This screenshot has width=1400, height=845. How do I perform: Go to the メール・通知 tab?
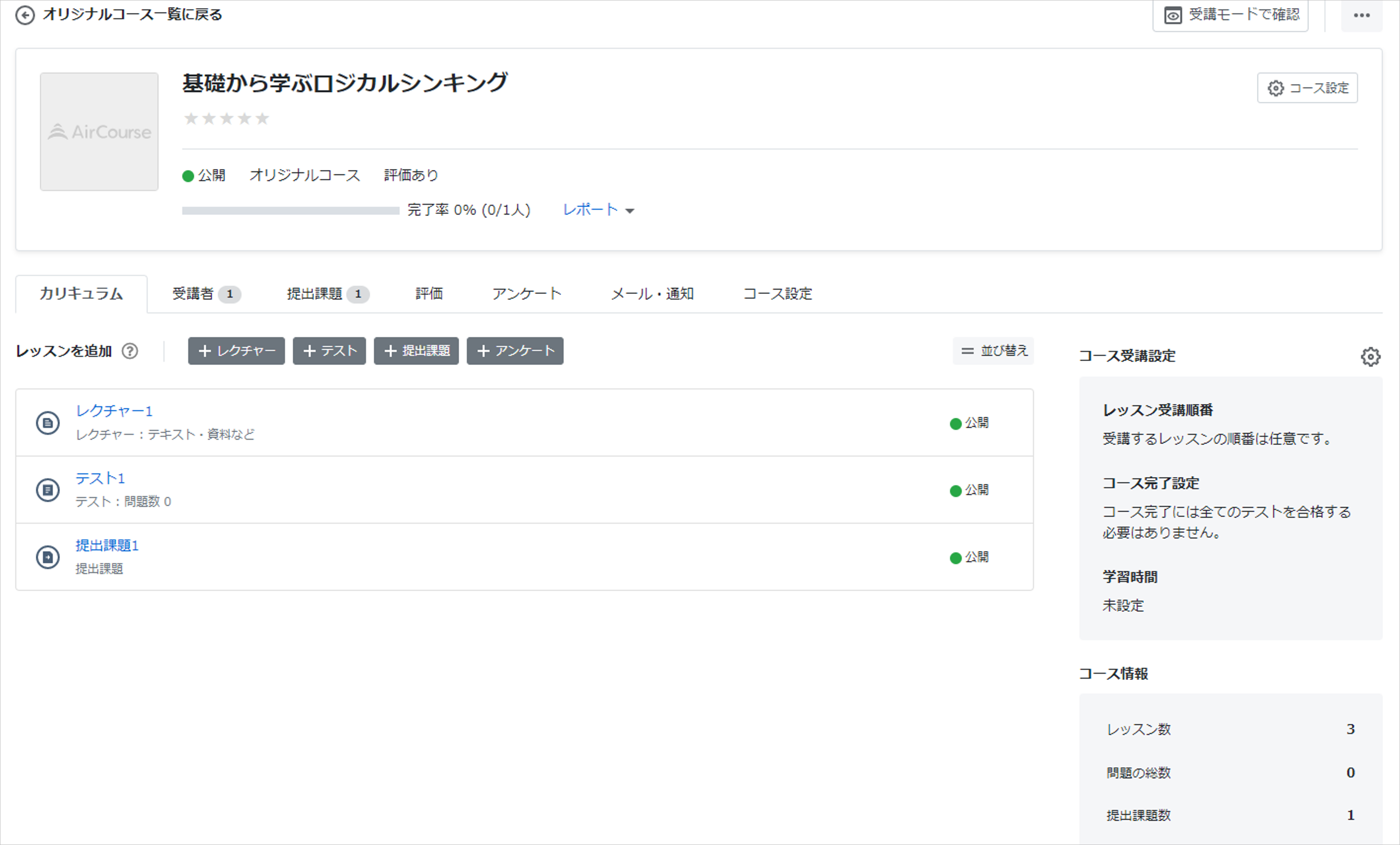pyautogui.click(x=652, y=293)
